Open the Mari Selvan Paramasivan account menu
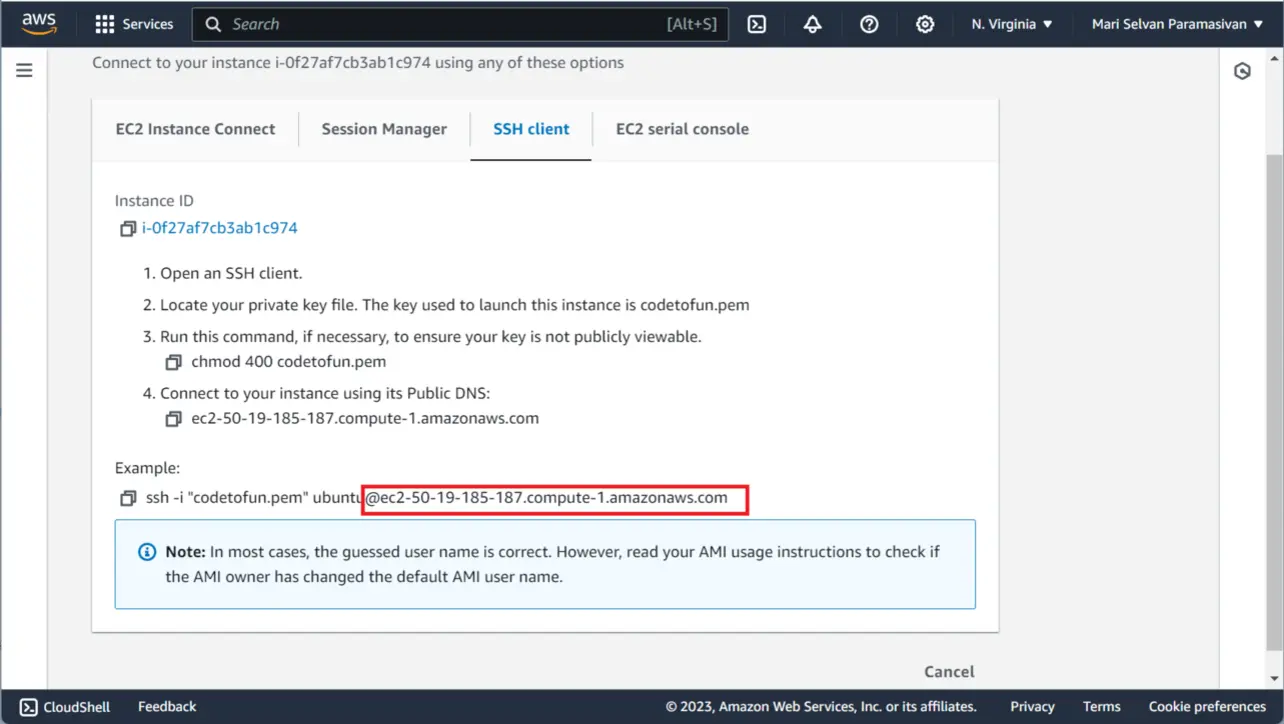This screenshot has width=1284, height=724. coord(1178,24)
